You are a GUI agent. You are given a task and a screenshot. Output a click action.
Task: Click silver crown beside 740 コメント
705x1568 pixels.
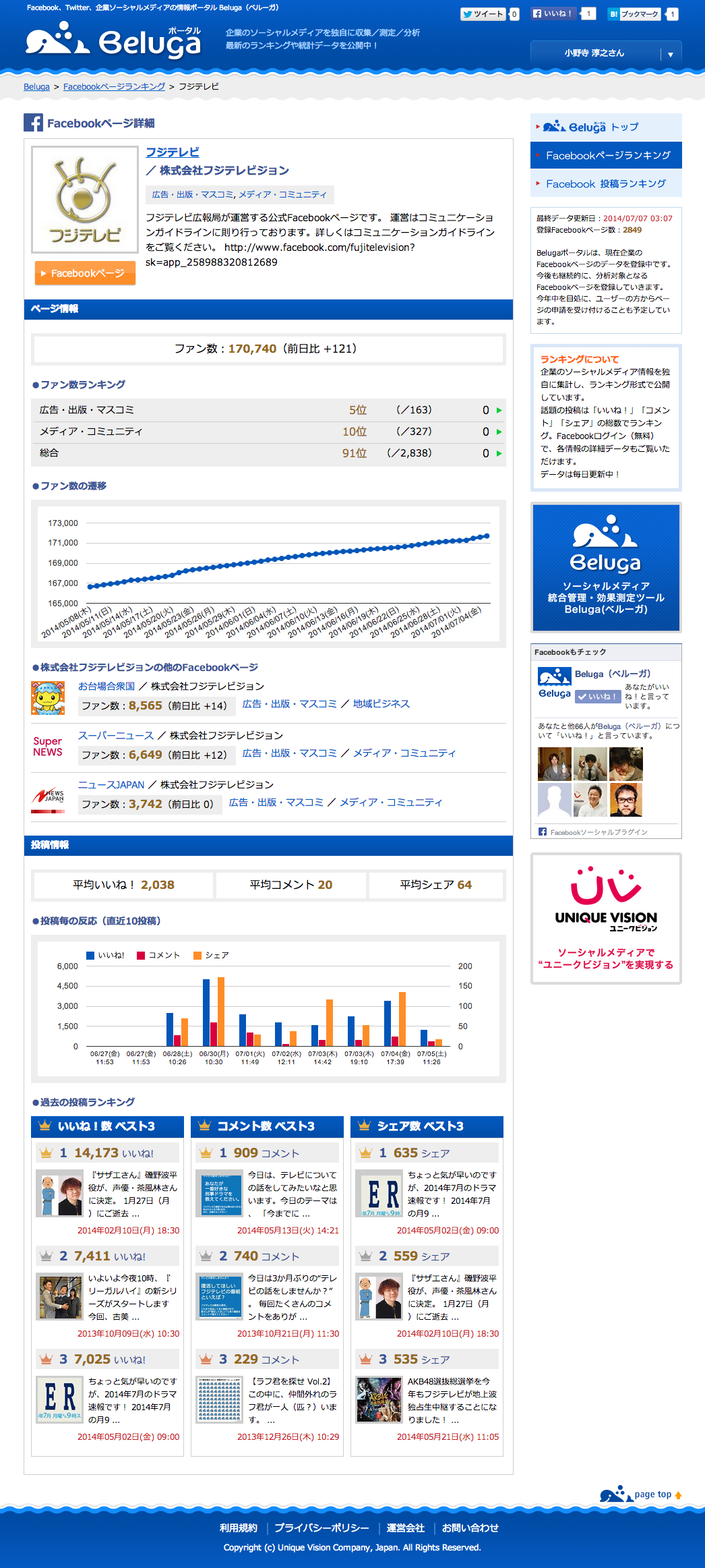click(x=206, y=1256)
